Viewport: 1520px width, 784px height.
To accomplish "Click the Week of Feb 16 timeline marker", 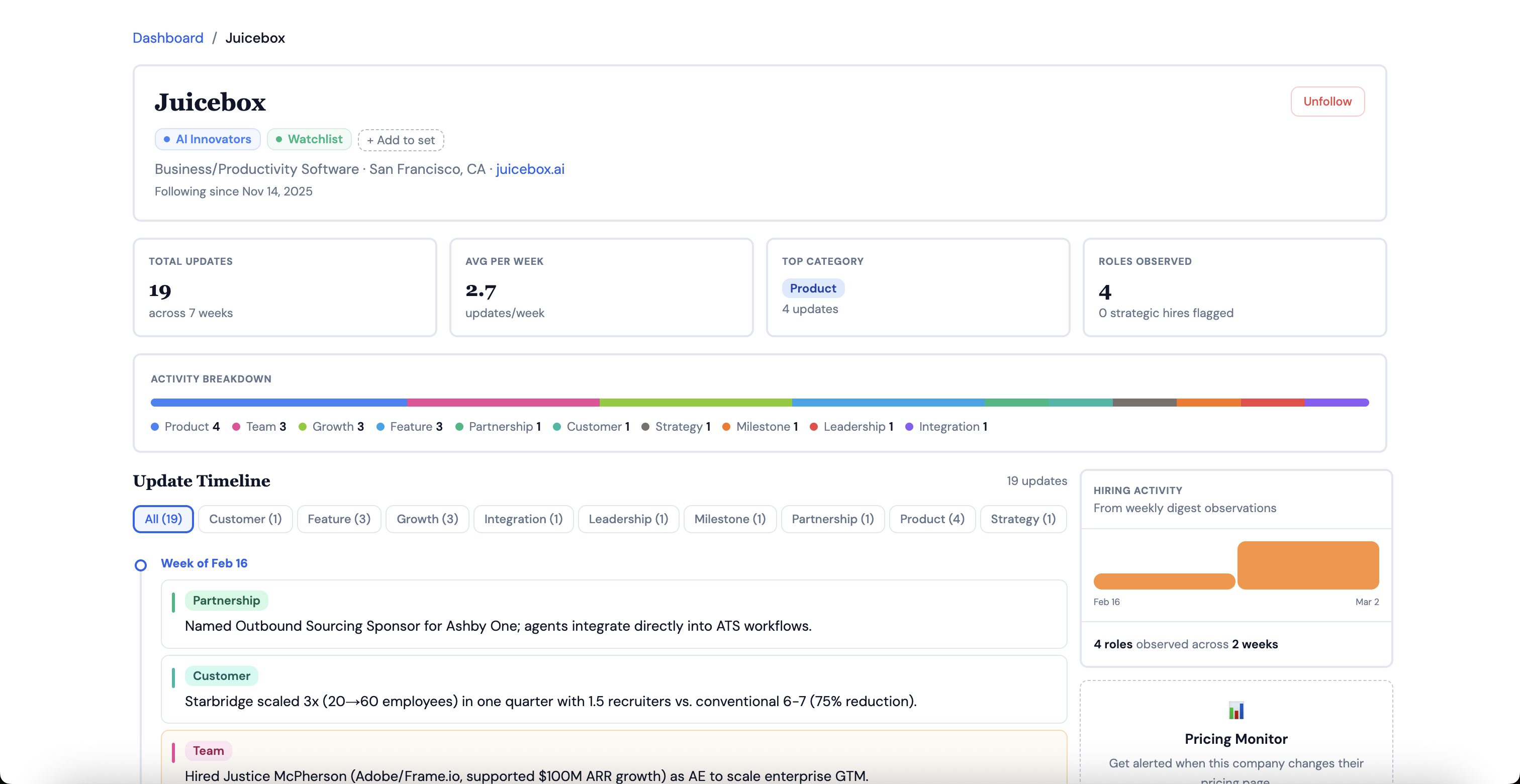I will (140, 565).
